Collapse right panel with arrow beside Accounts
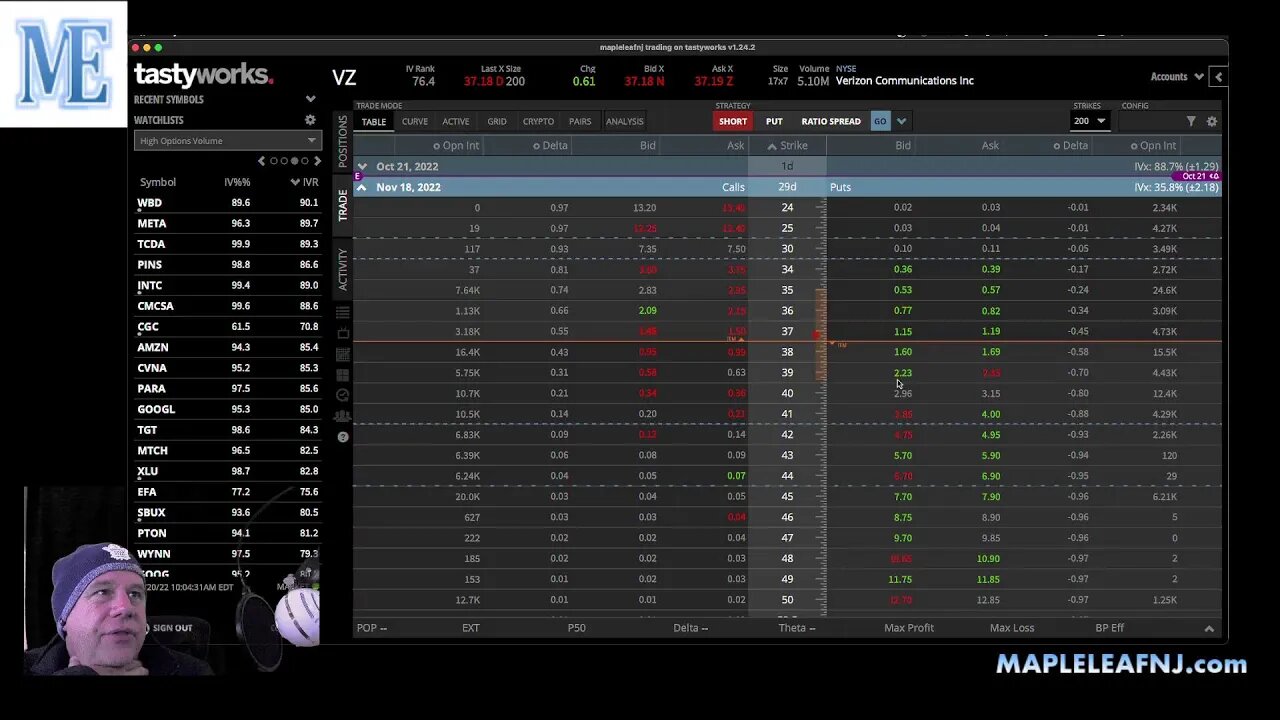The image size is (1280, 720). (1218, 77)
